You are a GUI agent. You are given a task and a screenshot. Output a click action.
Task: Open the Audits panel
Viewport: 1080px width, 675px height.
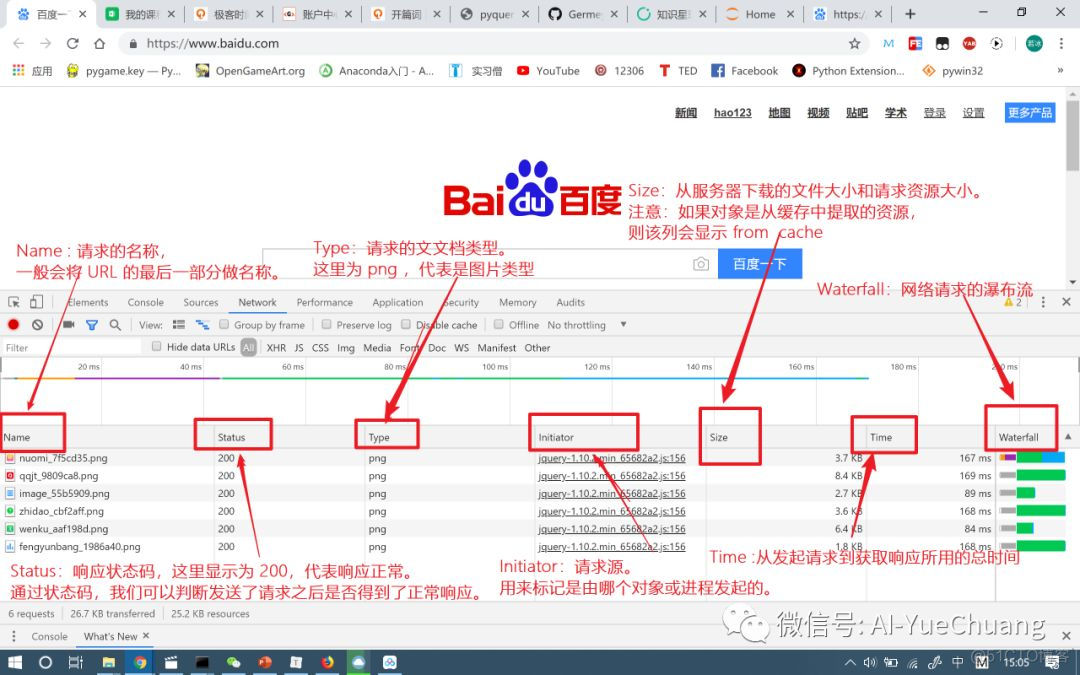570,302
